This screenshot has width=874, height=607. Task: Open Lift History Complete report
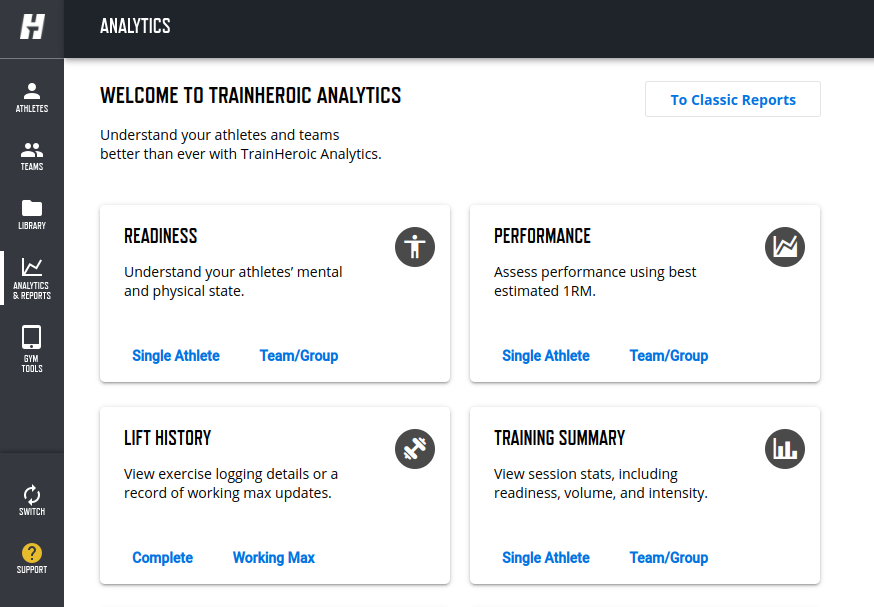point(163,558)
